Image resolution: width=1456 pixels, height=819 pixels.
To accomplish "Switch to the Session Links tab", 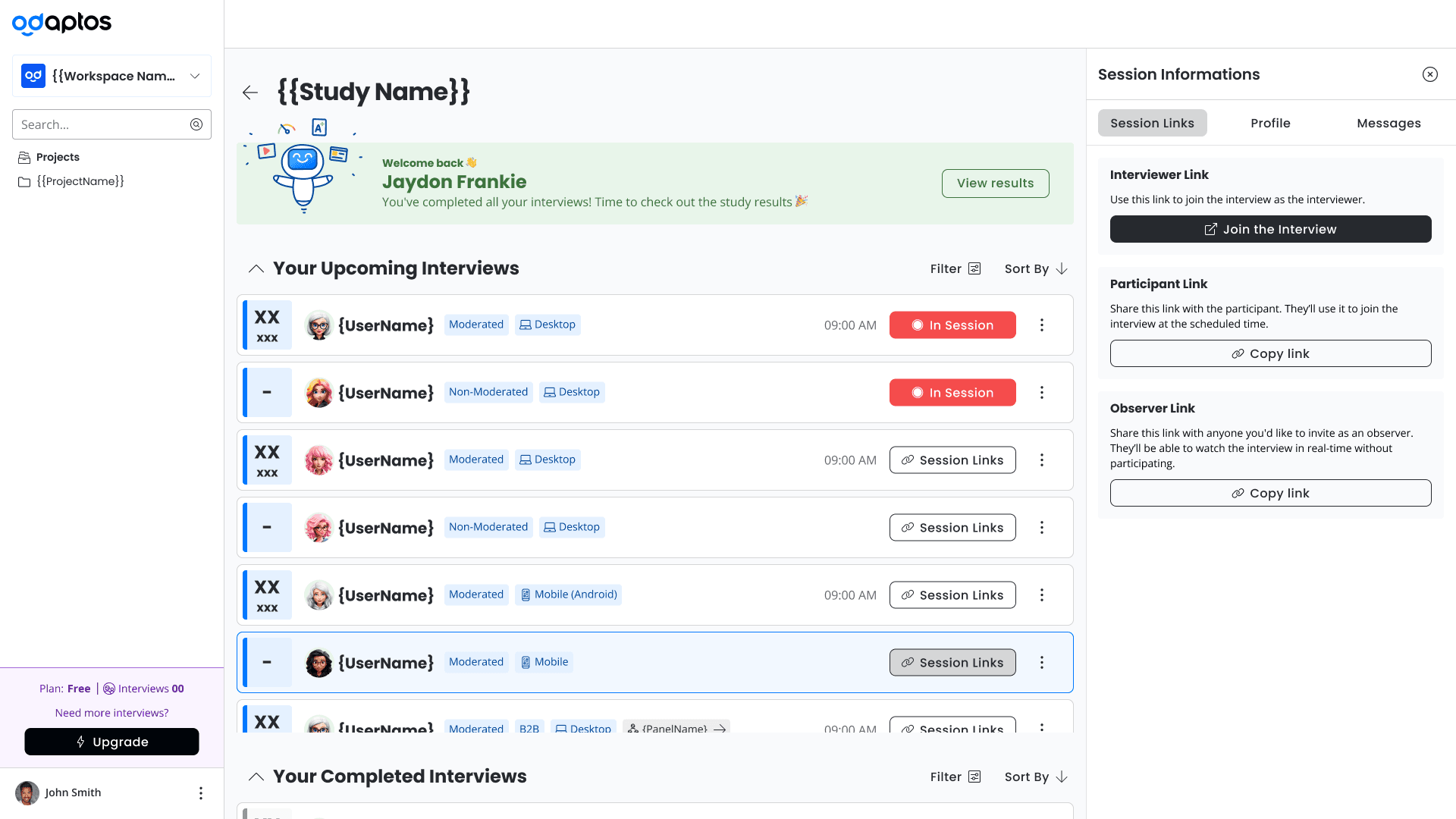I will click(1153, 123).
